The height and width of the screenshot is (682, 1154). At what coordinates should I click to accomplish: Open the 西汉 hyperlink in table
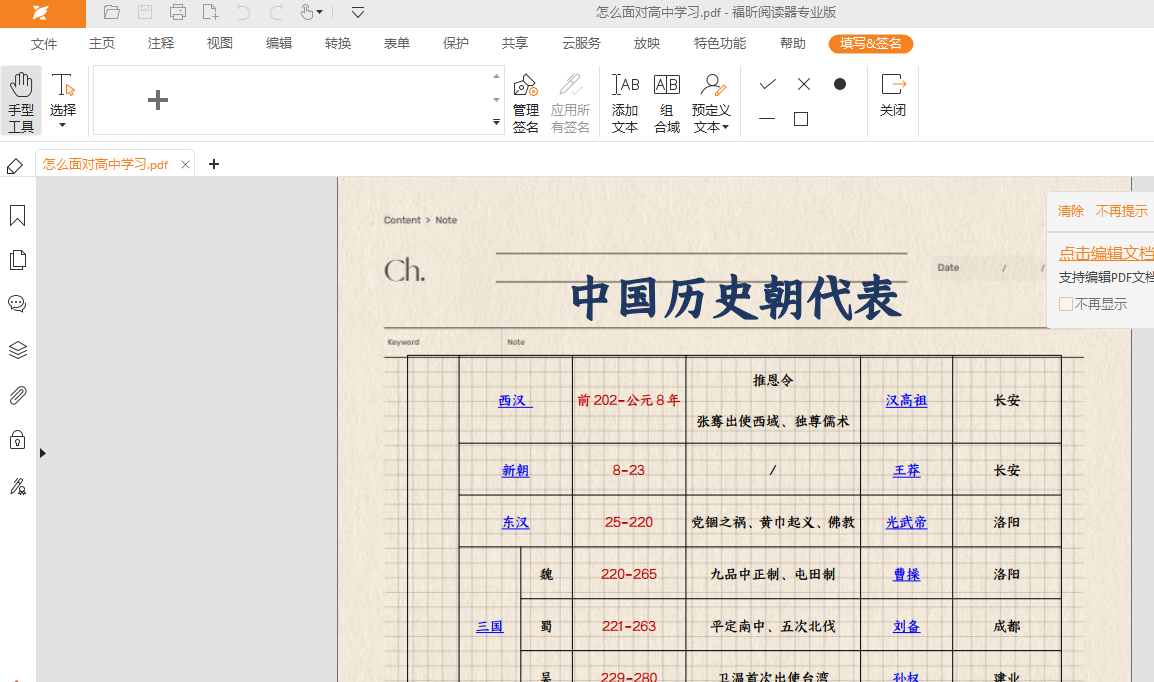(x=514, y=401)
